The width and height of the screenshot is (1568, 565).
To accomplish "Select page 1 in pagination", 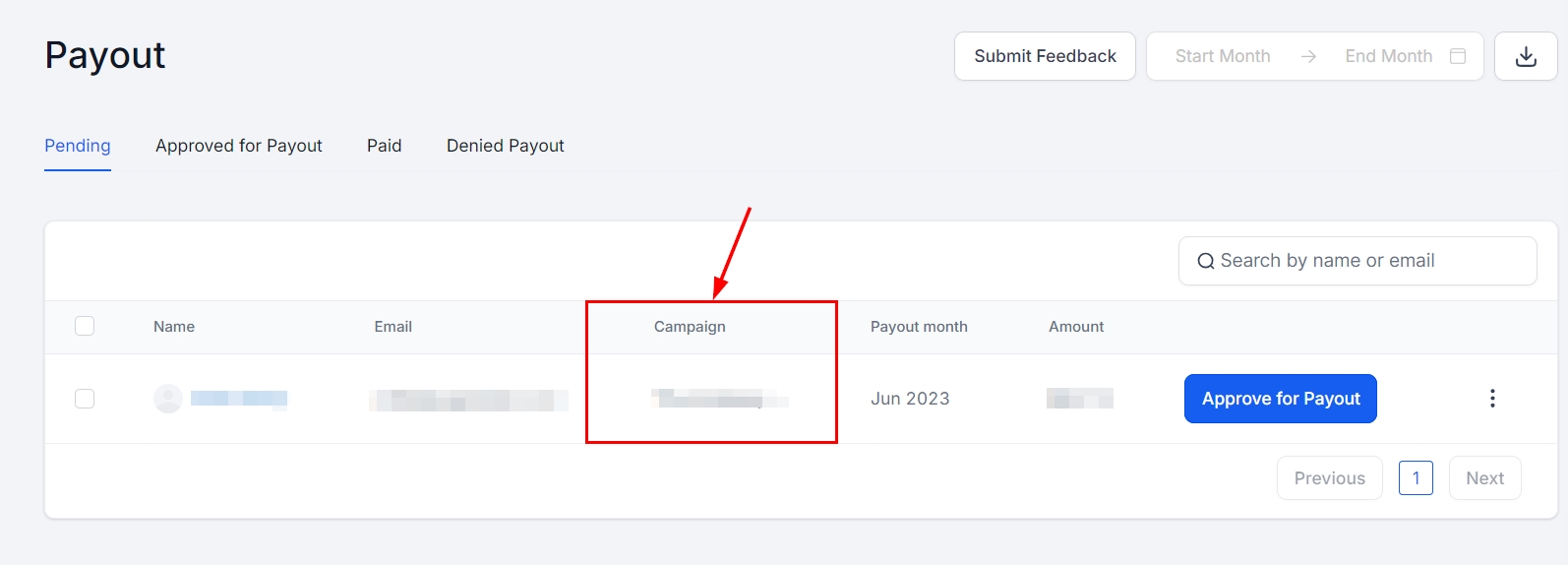I will pyautogui.click(x=1416, y=478).
